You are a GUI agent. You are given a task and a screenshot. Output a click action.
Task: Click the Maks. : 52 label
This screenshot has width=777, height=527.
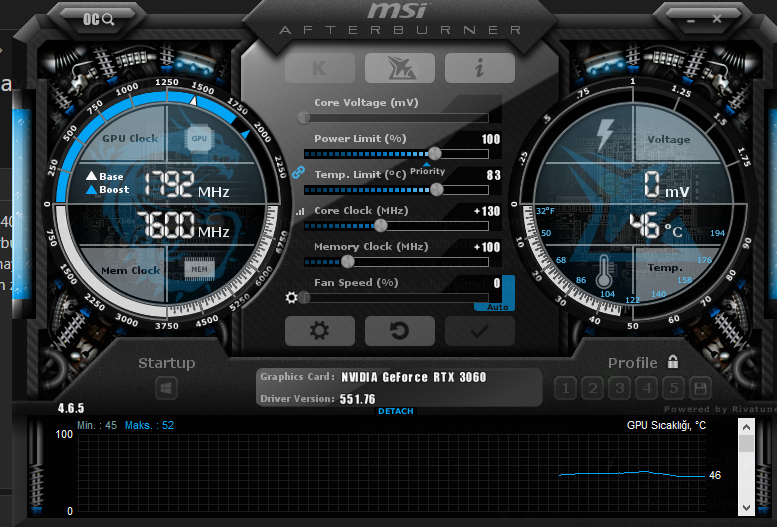pos(149,425)
